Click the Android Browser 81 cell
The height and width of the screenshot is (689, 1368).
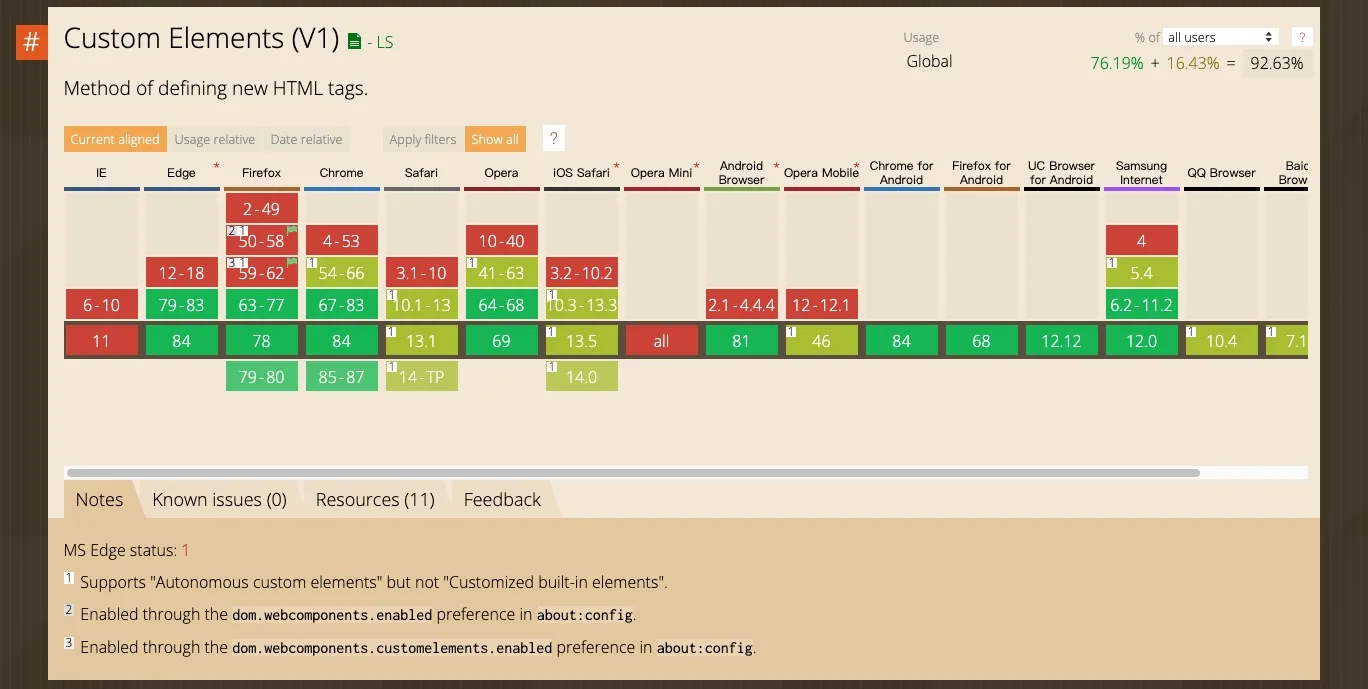[x=741, y=341]
